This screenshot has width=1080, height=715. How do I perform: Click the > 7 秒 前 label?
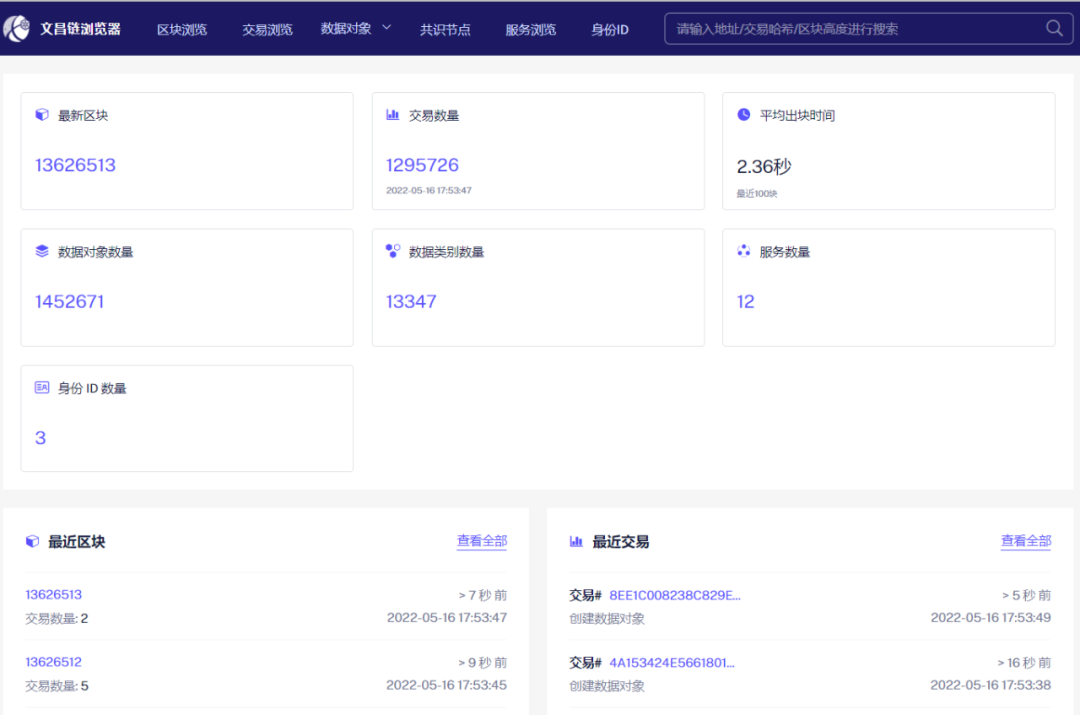[x=483, y=595]
